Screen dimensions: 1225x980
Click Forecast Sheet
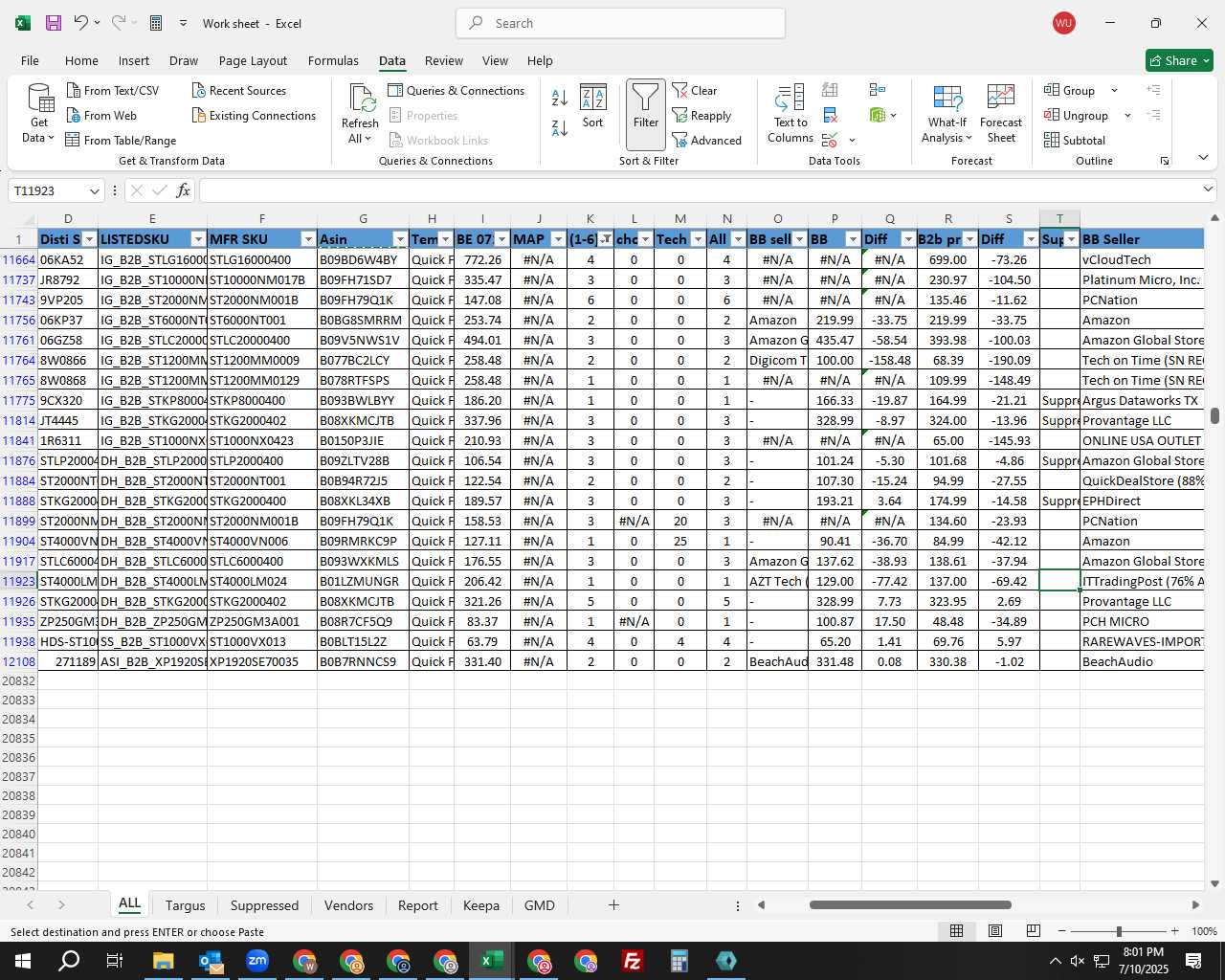point(1001,113)
